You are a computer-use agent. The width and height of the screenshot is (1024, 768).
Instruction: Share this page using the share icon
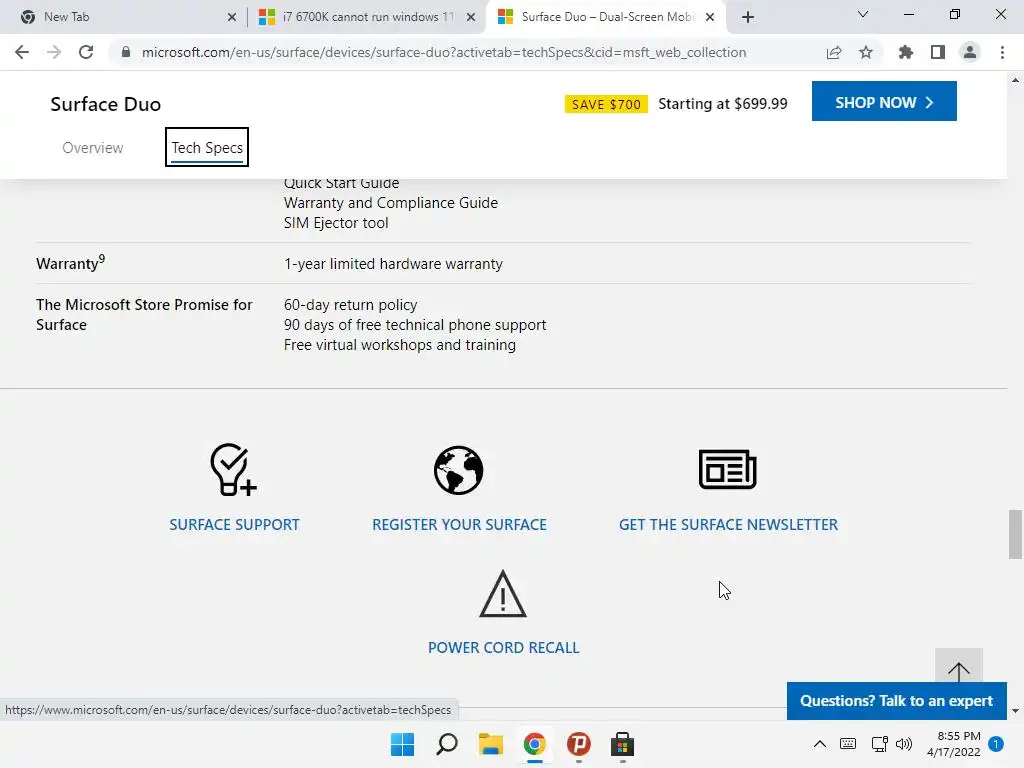834,52
